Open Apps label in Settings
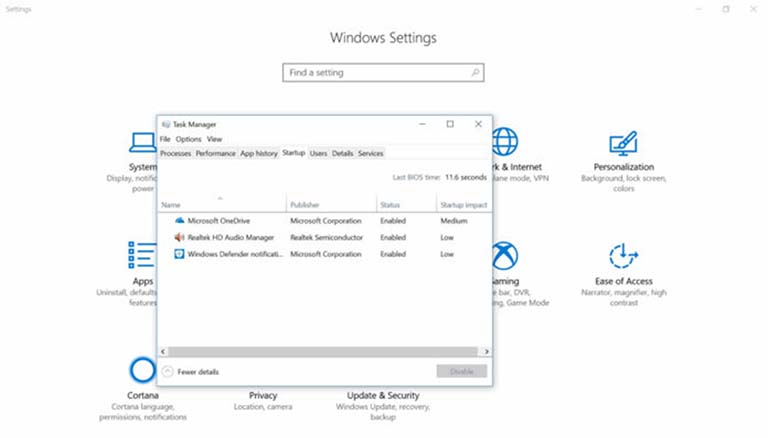Screen dimensions: 768x438 point(143,281)
